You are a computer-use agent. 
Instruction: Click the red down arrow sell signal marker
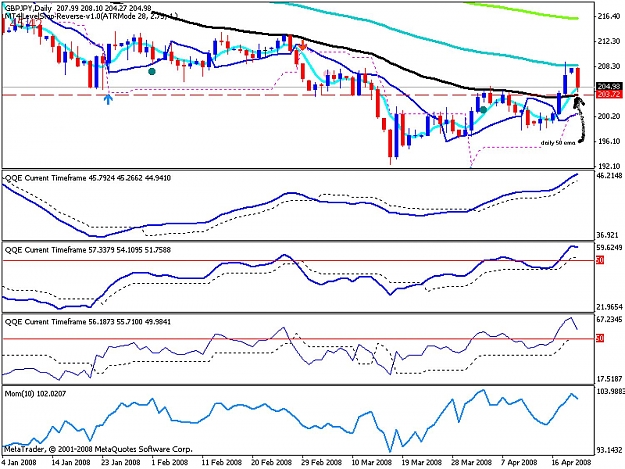(x=303, y=46)
